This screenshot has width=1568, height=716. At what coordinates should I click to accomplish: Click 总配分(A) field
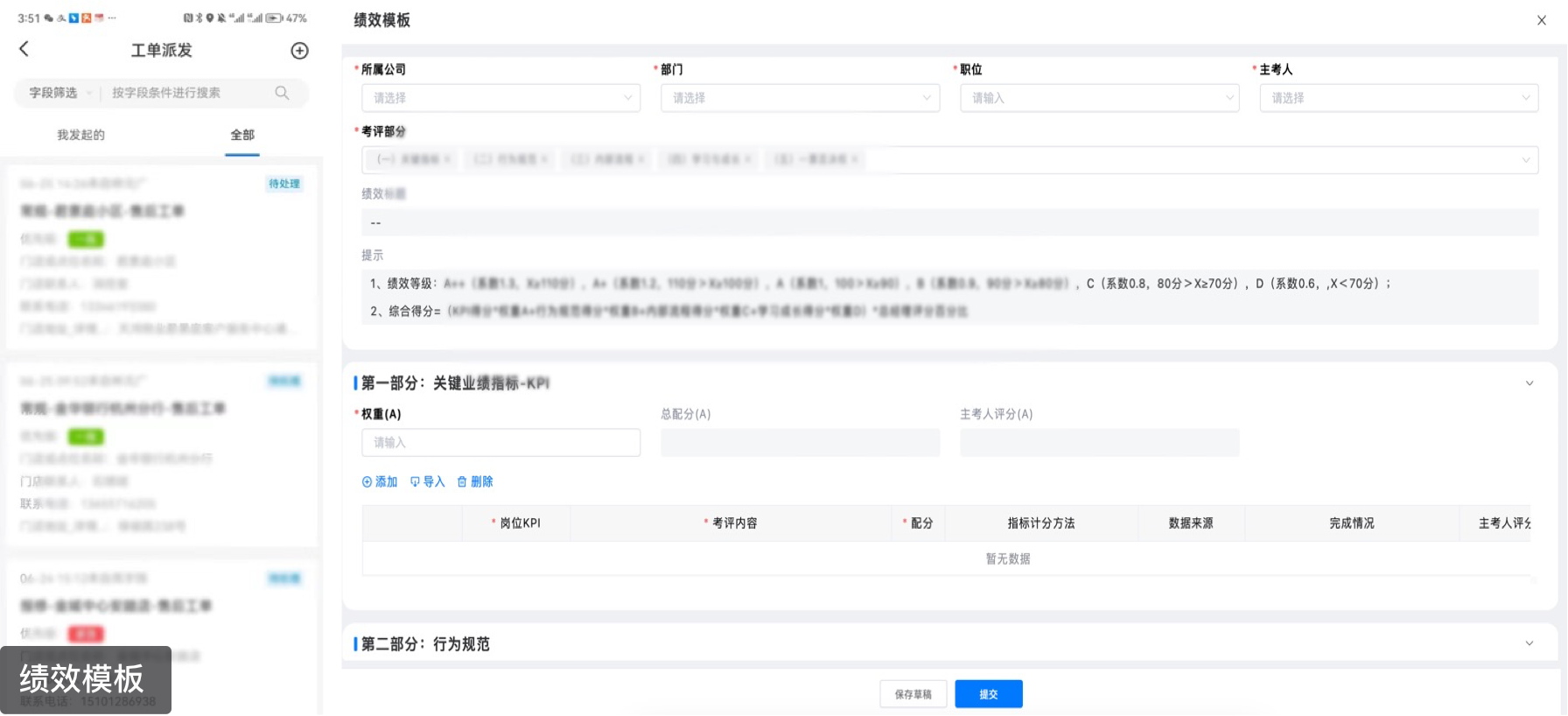[x=800, y=443]
